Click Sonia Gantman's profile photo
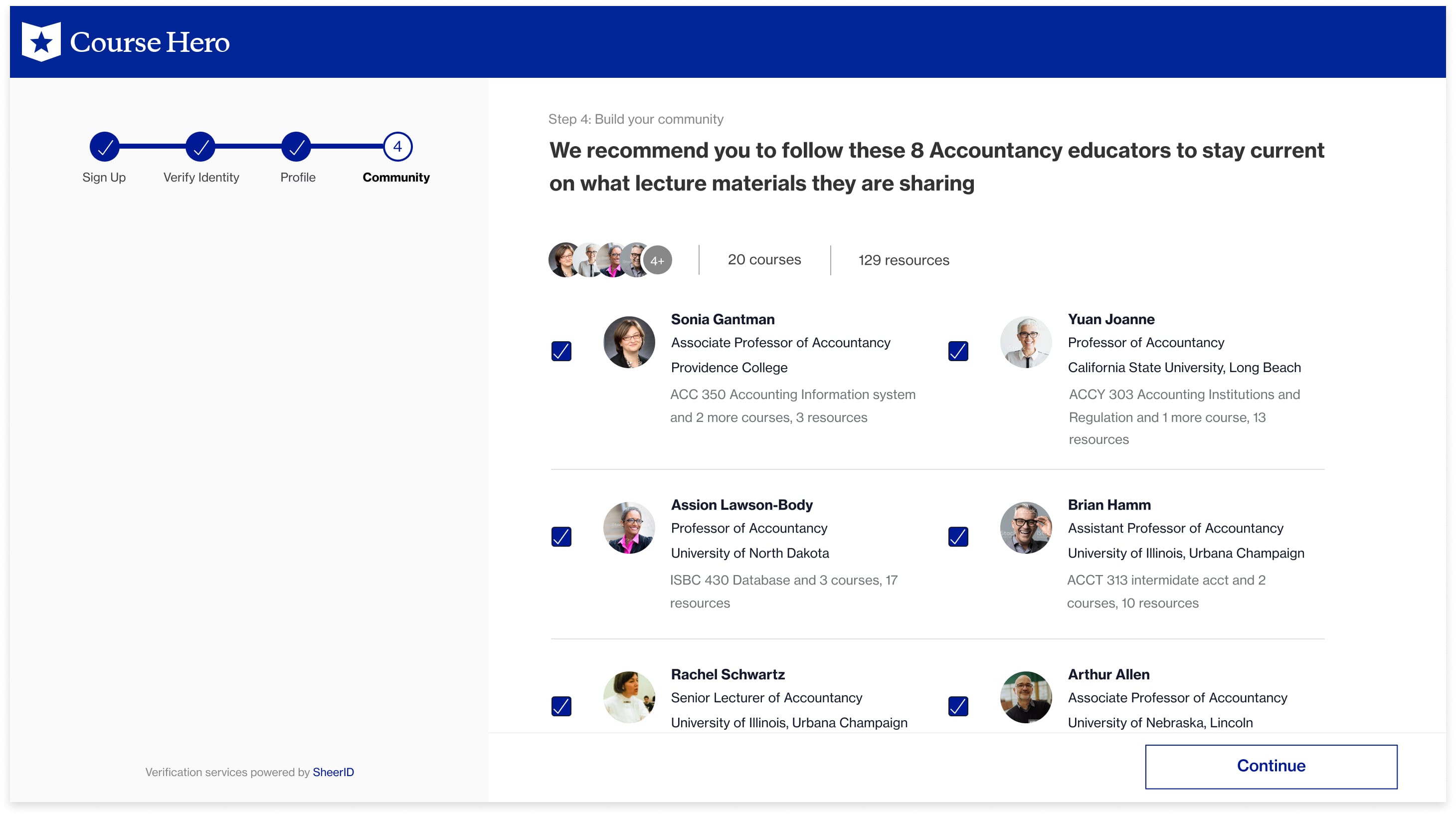The width and height of the screenshot is (1456, 816). 628,342
